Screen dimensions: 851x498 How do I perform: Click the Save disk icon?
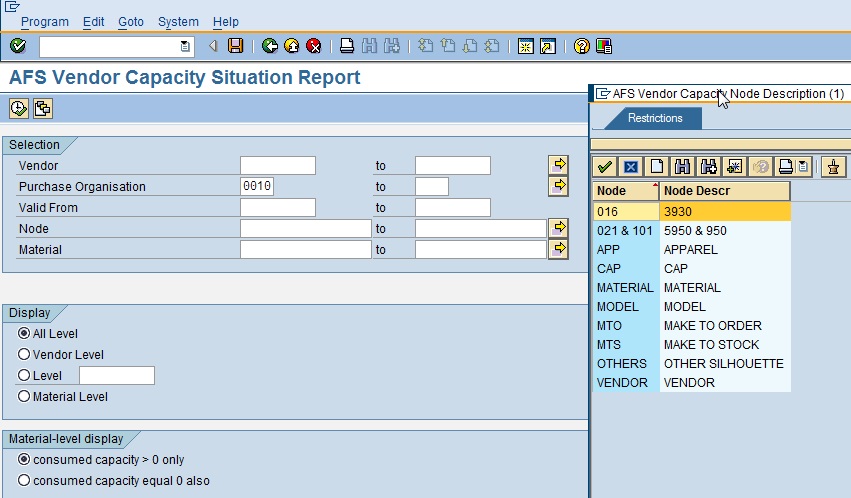coord(236,46)
